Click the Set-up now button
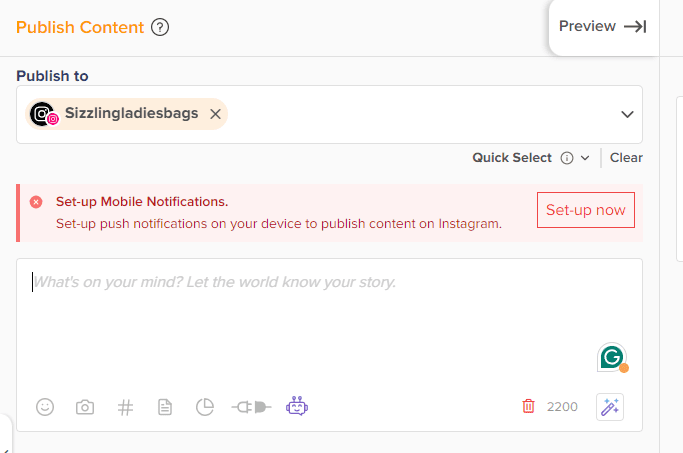Image resolution: width=683 pixels, height=453 pixels. click(586, 210)
